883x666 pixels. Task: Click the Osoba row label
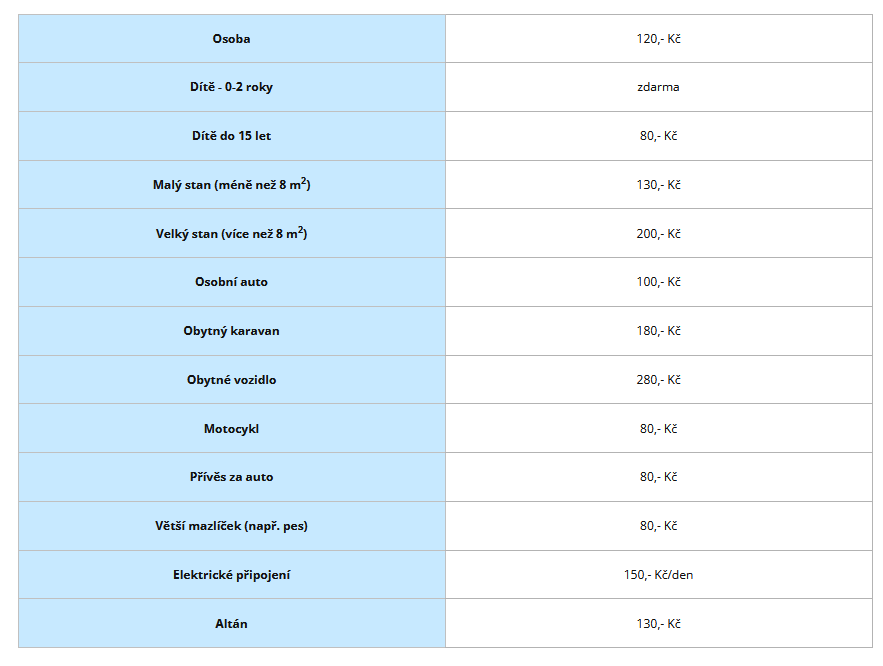tap(231, 39)
